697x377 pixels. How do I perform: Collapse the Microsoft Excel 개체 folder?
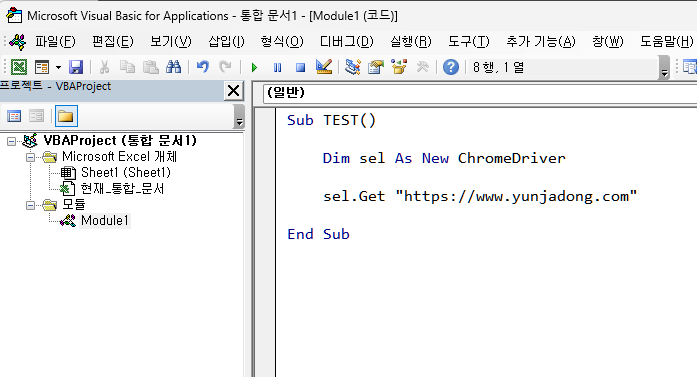30,157
